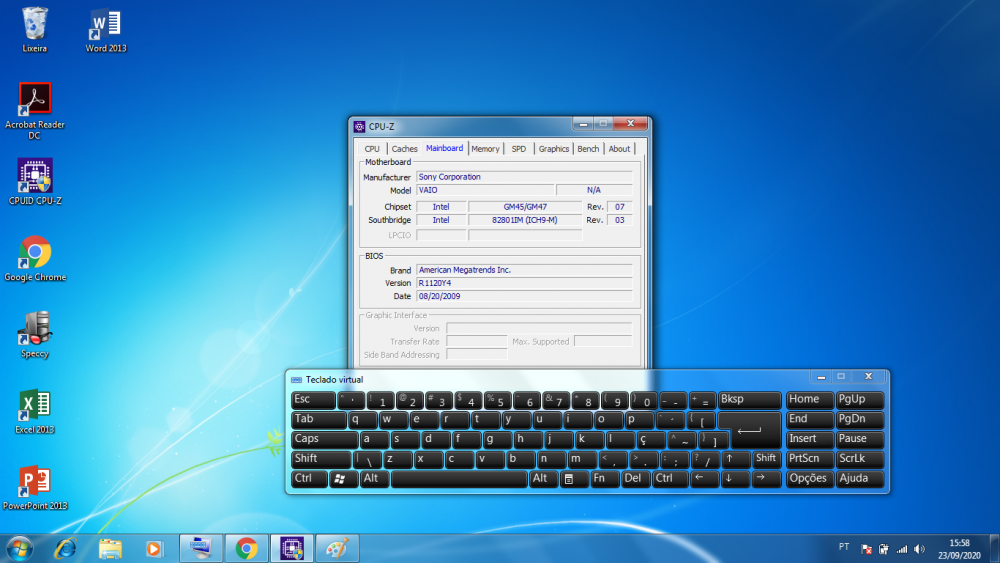Image resolution: width=1000 pixels, height=563 pixels.
Task: Select the PowerPoint 2013 desktop shortcut
Action: pyautogui.click(x=34, y=488)
